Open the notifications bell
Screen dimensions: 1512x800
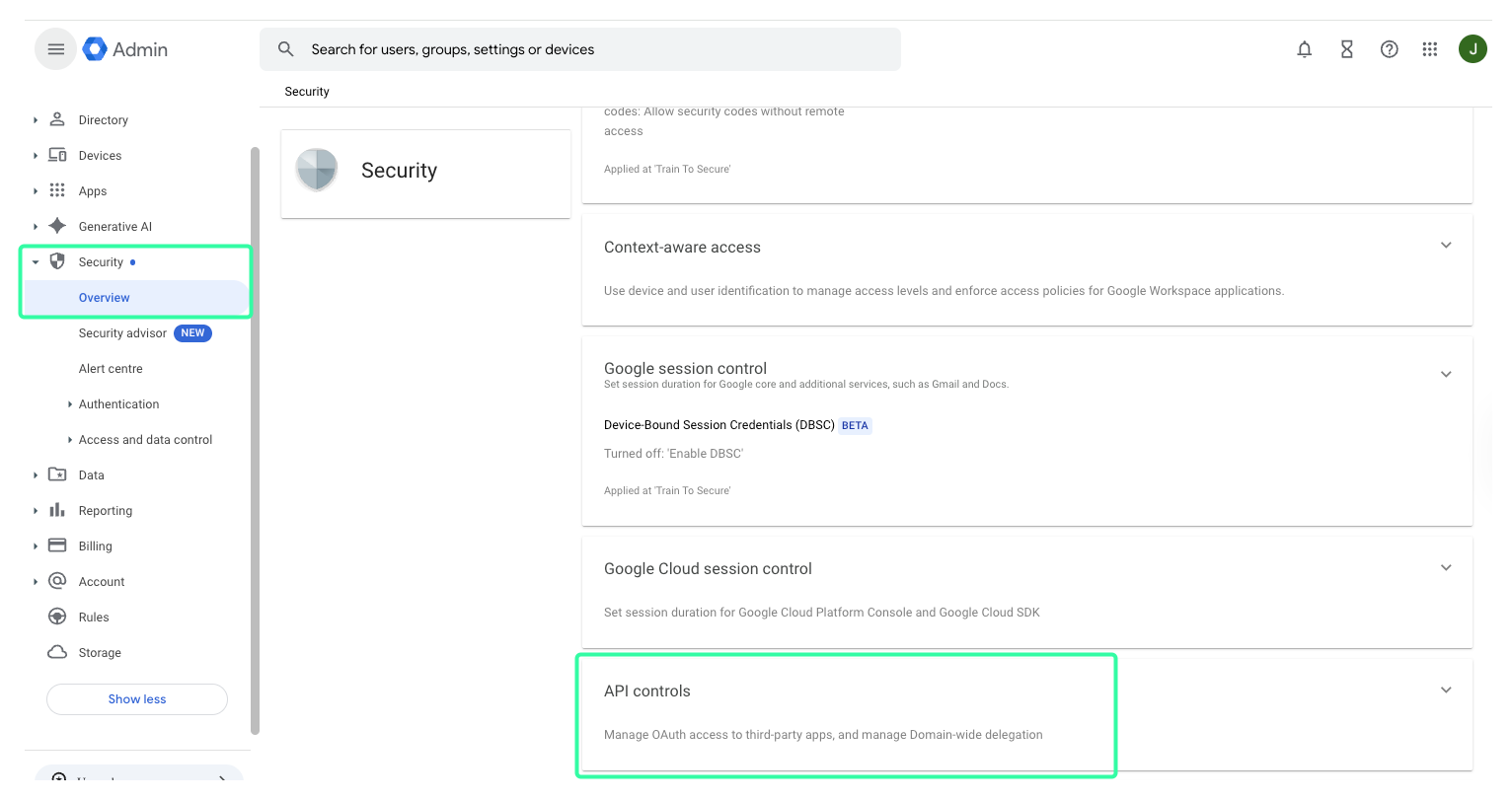pos(1304,49)
